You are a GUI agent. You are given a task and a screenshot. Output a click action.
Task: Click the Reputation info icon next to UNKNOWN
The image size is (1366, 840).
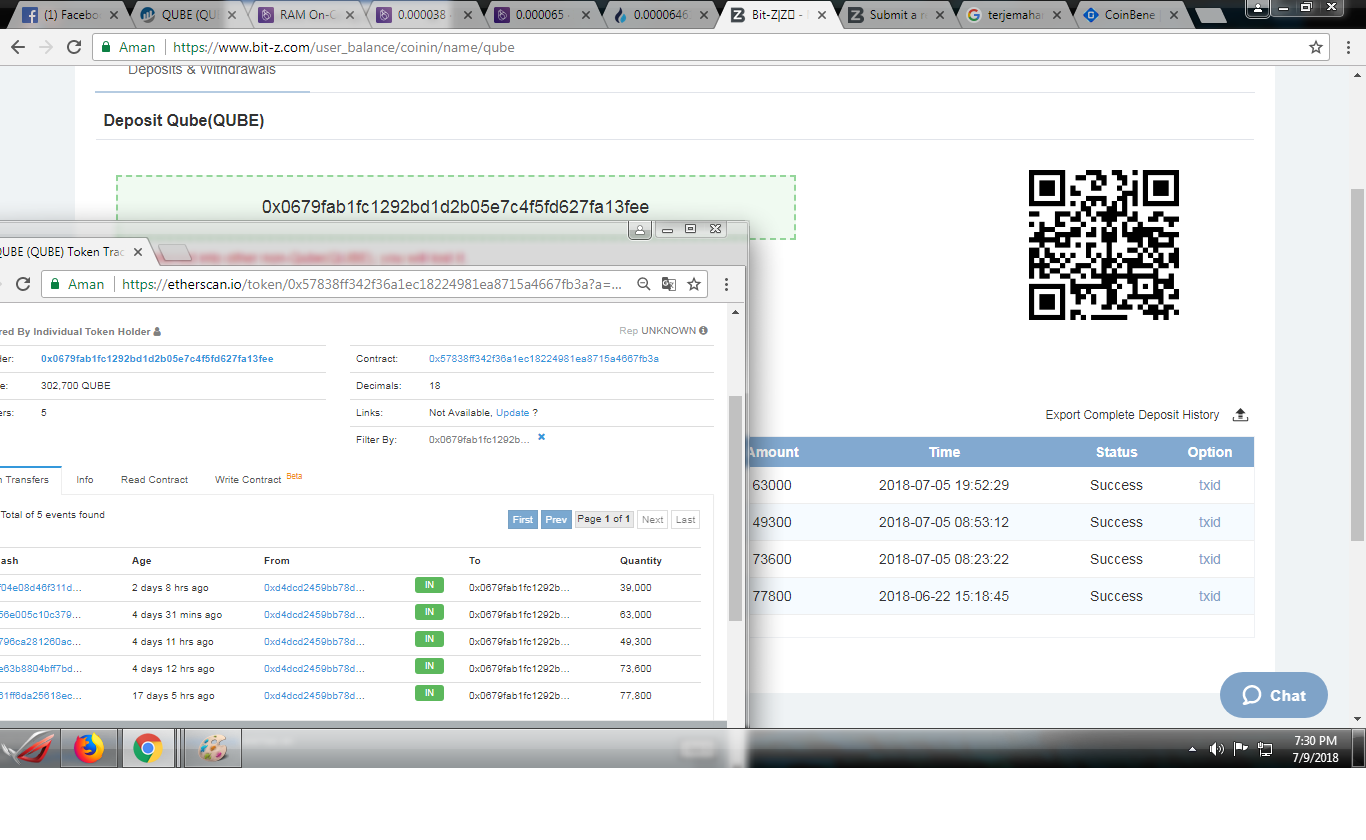(703, 331)
